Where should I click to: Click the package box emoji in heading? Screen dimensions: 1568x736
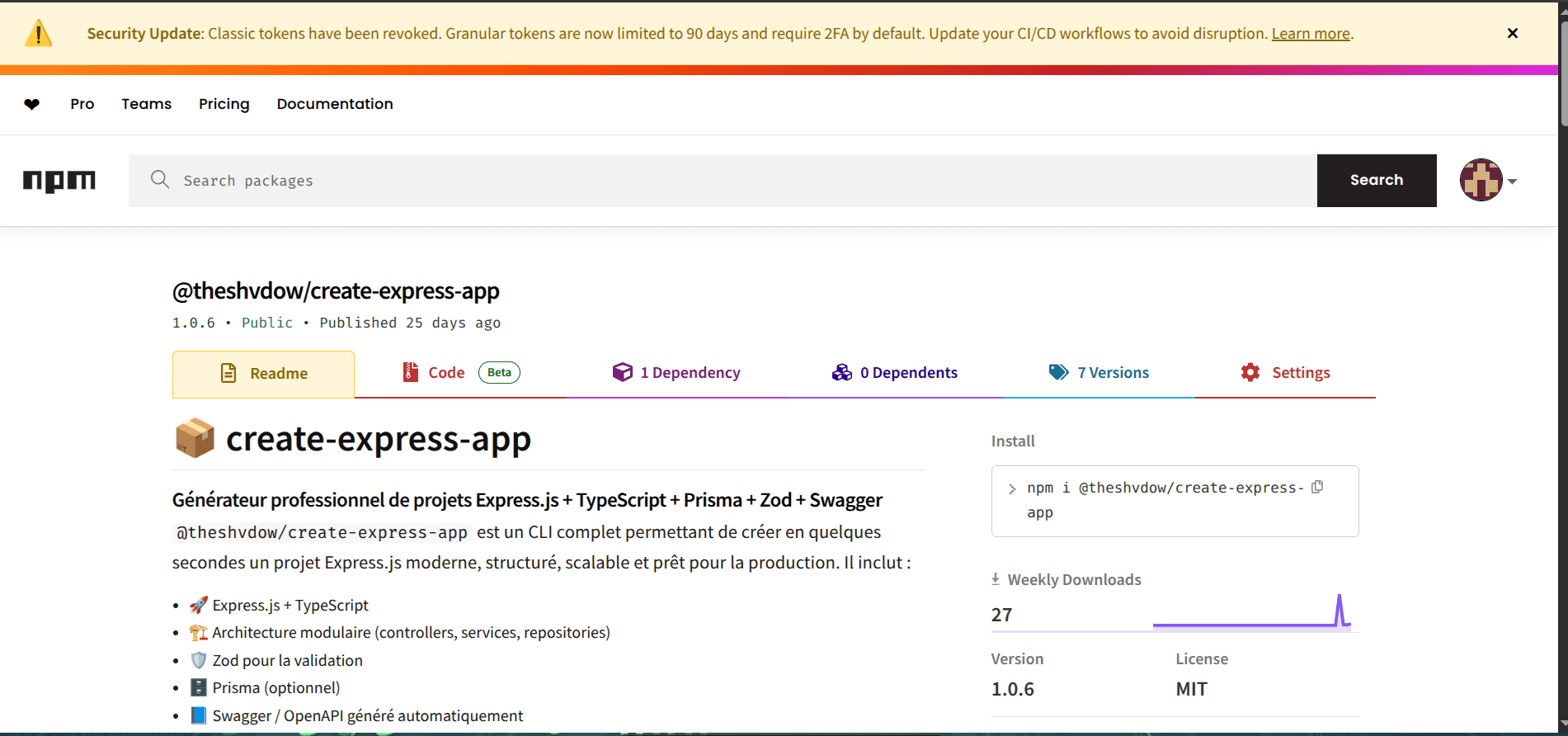(x=195, y=438)
